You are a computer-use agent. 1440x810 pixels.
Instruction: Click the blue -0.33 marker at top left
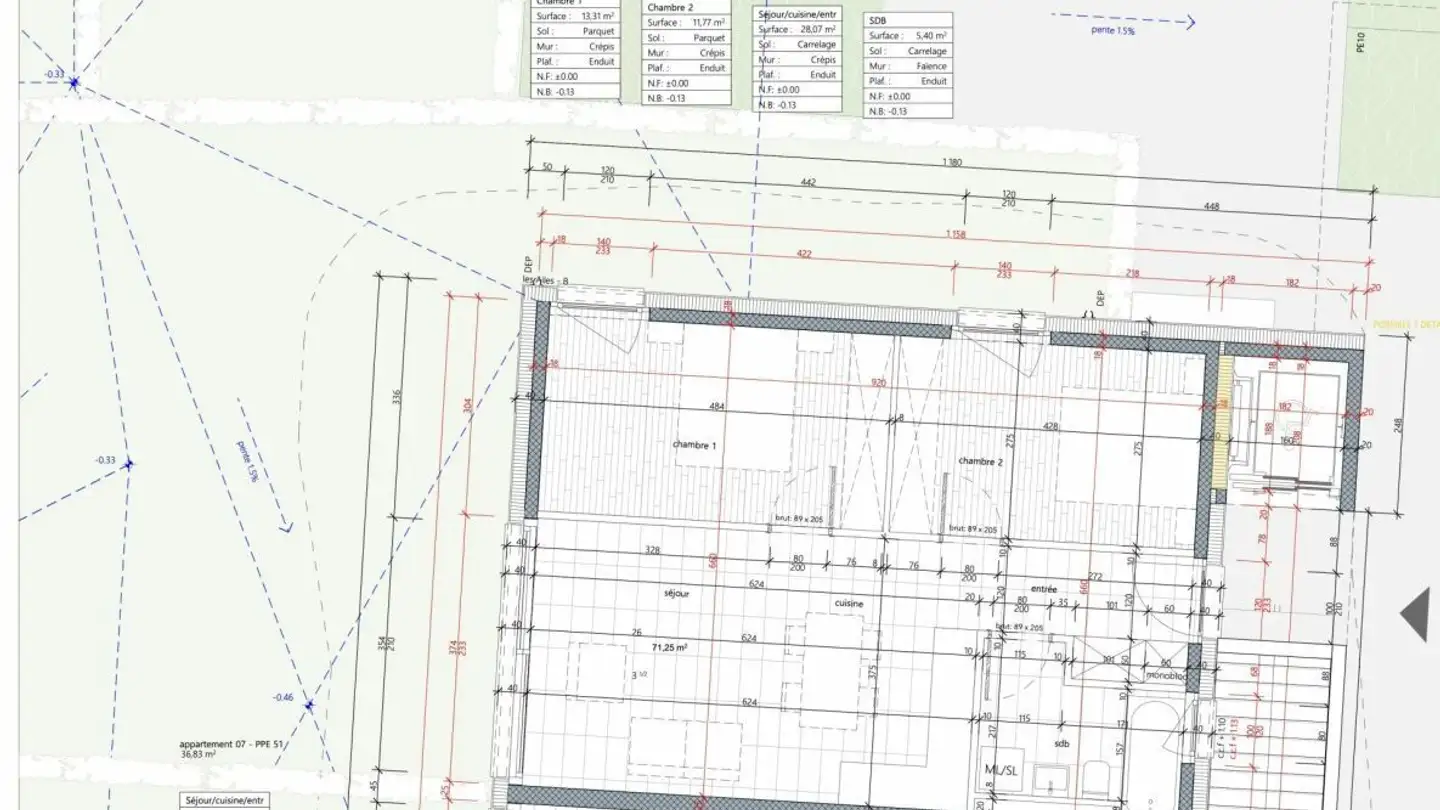pos(74,83)
